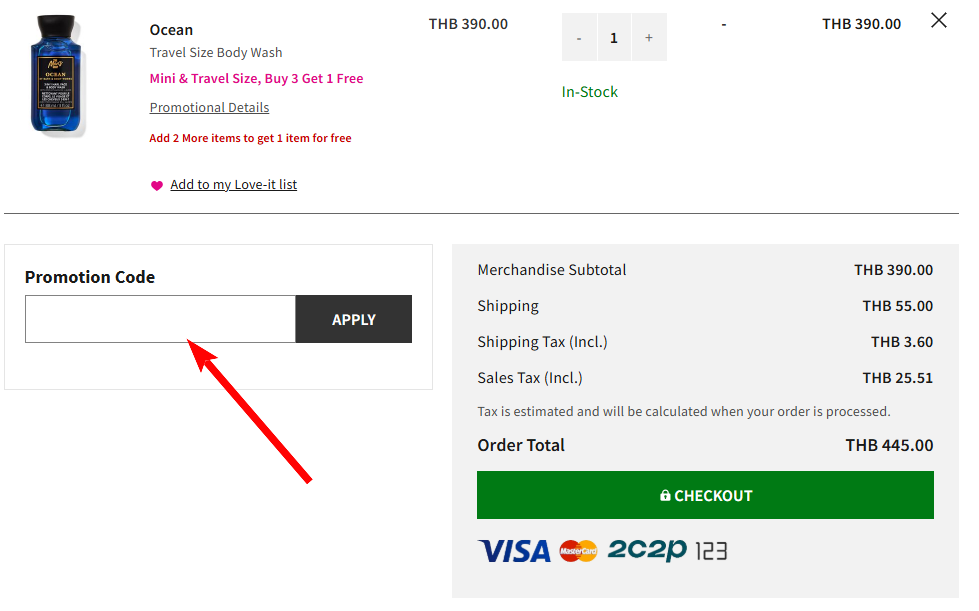Screen dimensions: 979x611
Task: Click the 2C2P payment logo
Action: pyautogui.click(x=646, y=550)
